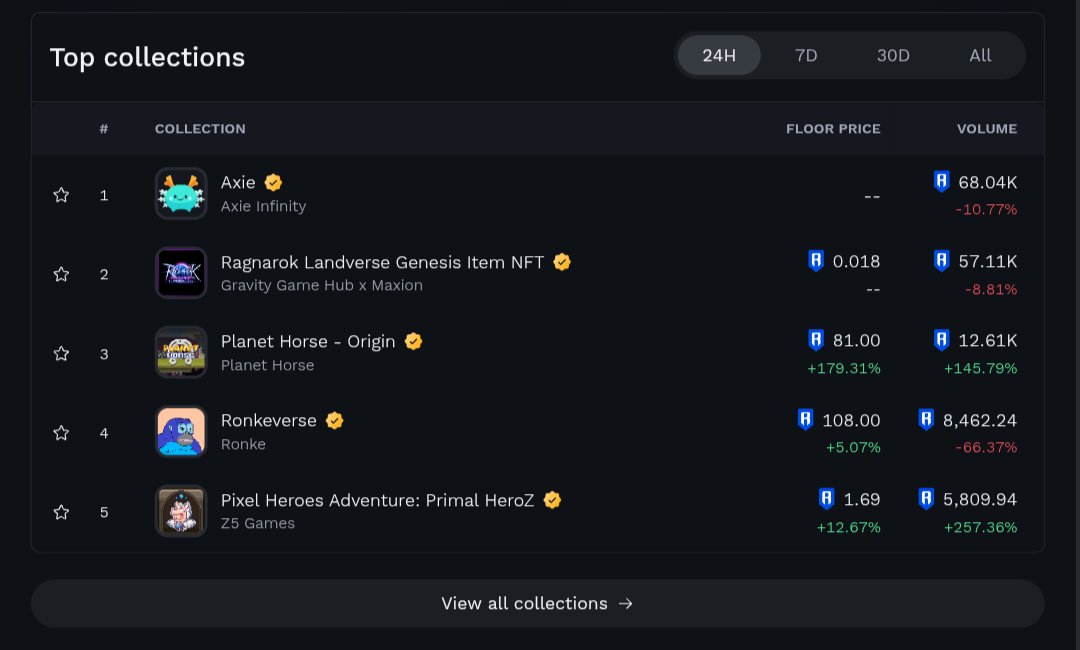Click the Top collections heading
Image resolution: width=1080 pixels, height=650 pixels.
[147, 57]
